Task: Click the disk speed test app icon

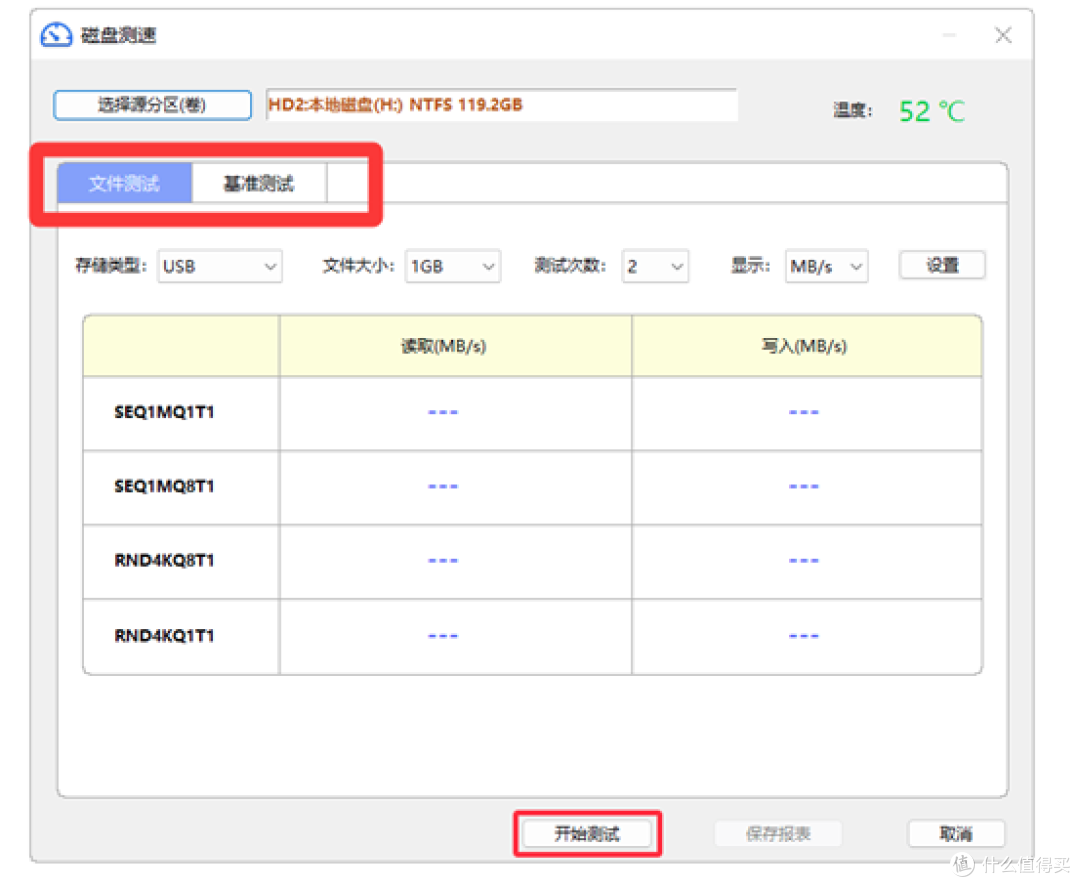Action: (56, 34)
